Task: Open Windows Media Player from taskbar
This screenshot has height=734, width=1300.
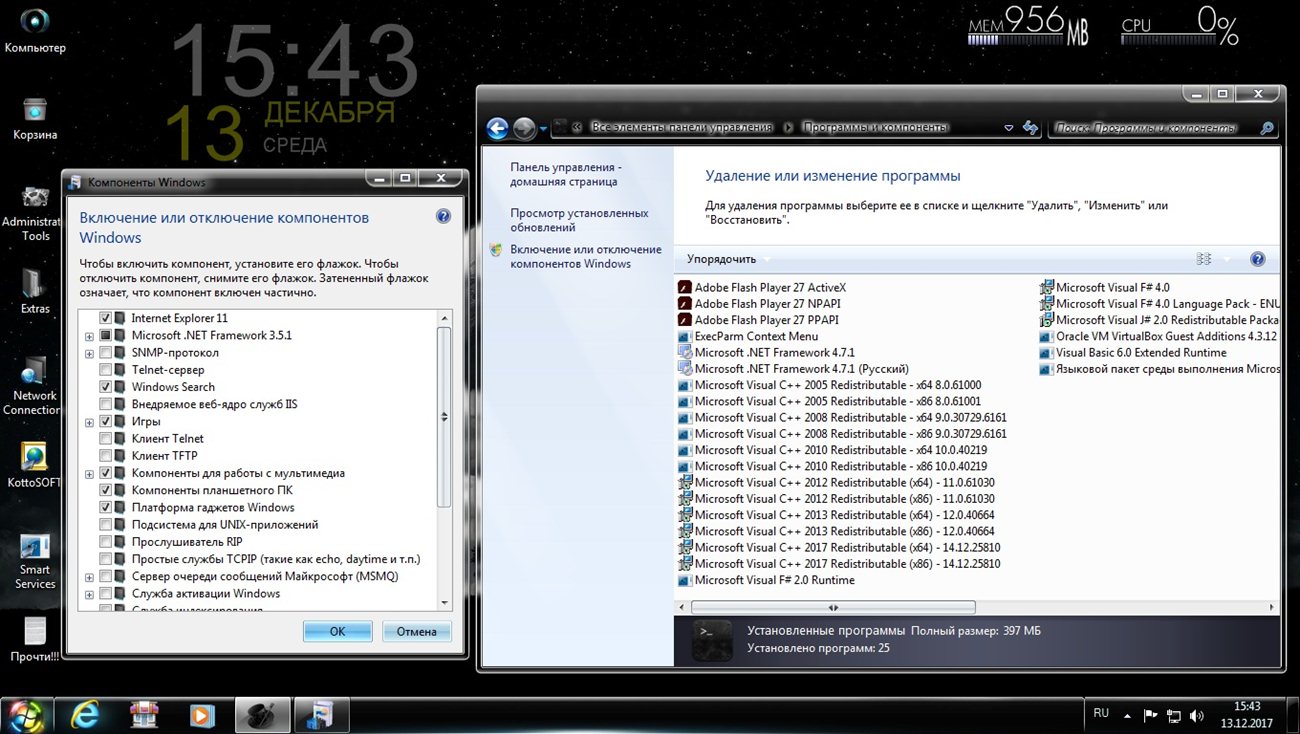Action: click(202, 714)
